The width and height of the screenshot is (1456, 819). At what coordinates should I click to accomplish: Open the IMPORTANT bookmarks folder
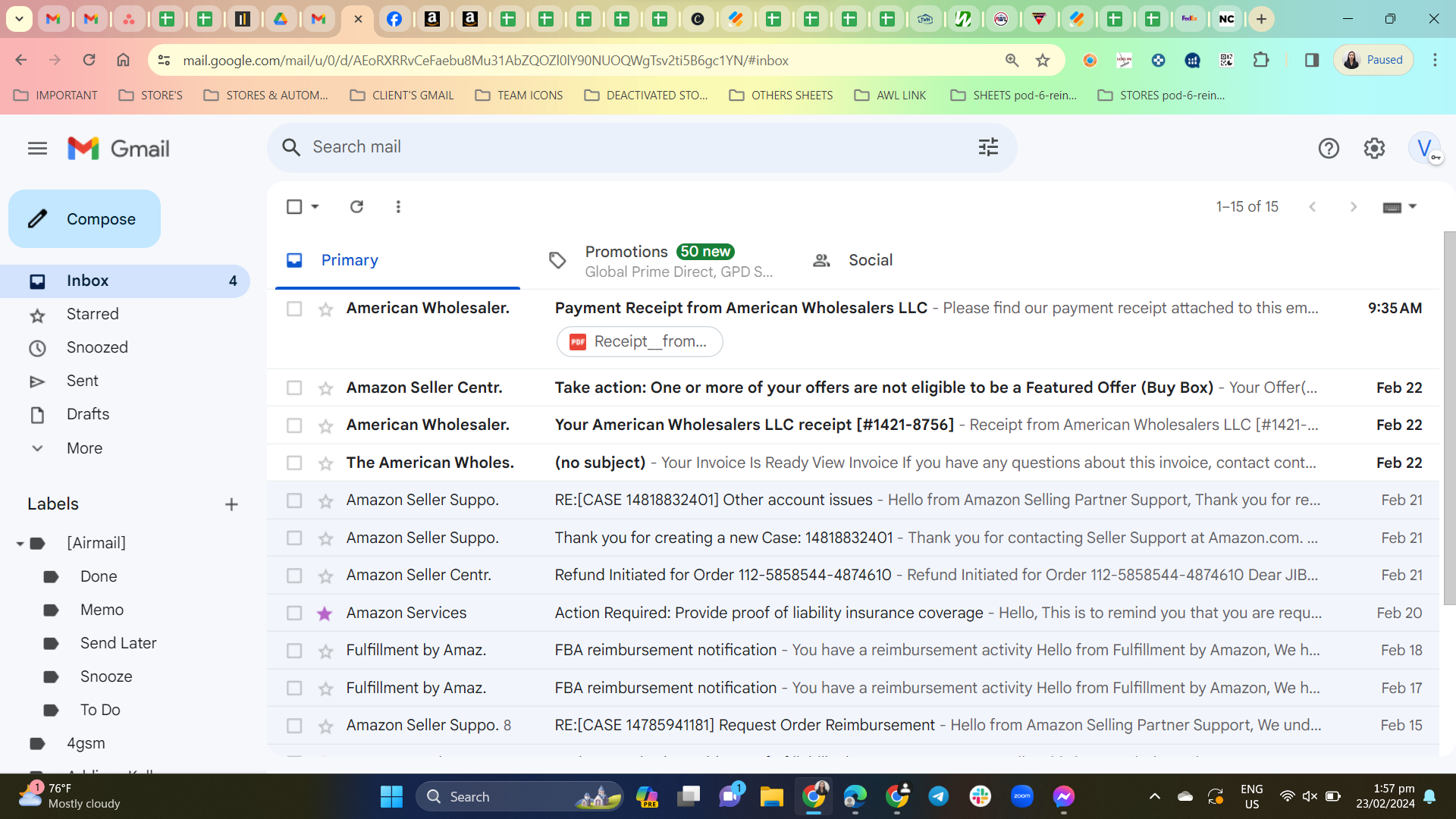pyautogui.click(x=56, y=96)
